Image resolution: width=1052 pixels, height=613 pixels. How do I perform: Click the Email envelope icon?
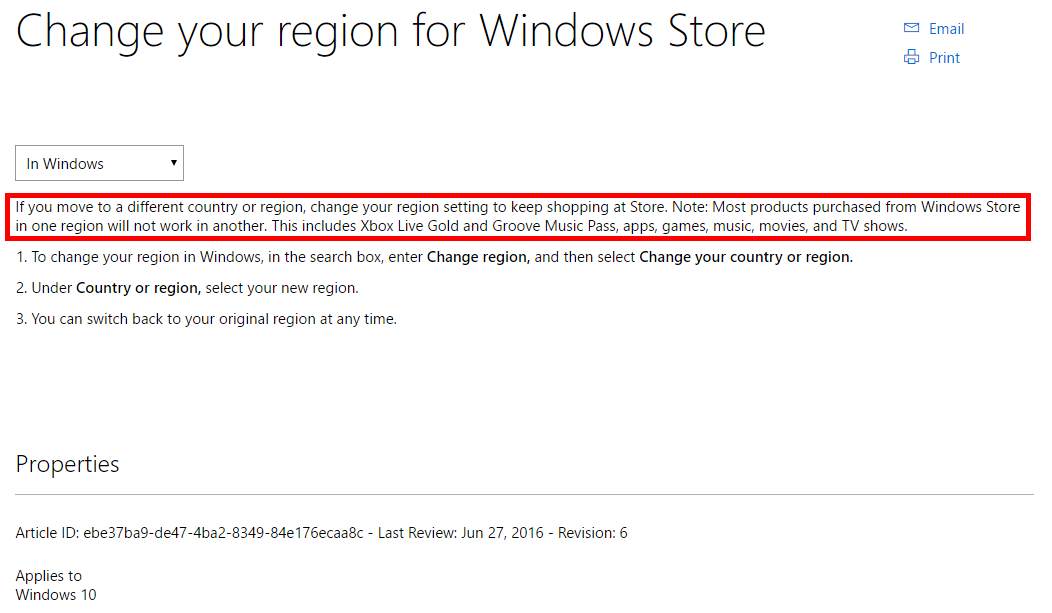pos(911,28)
